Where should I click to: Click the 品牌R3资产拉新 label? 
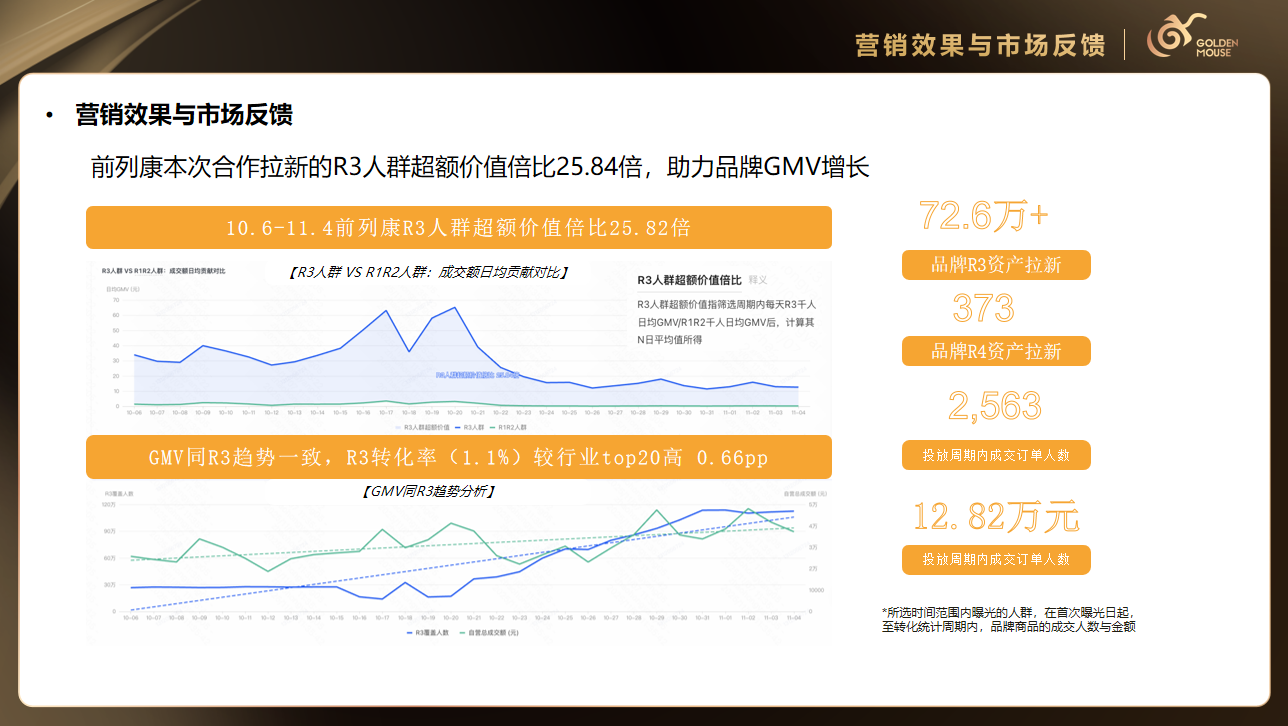coord(996,265)
